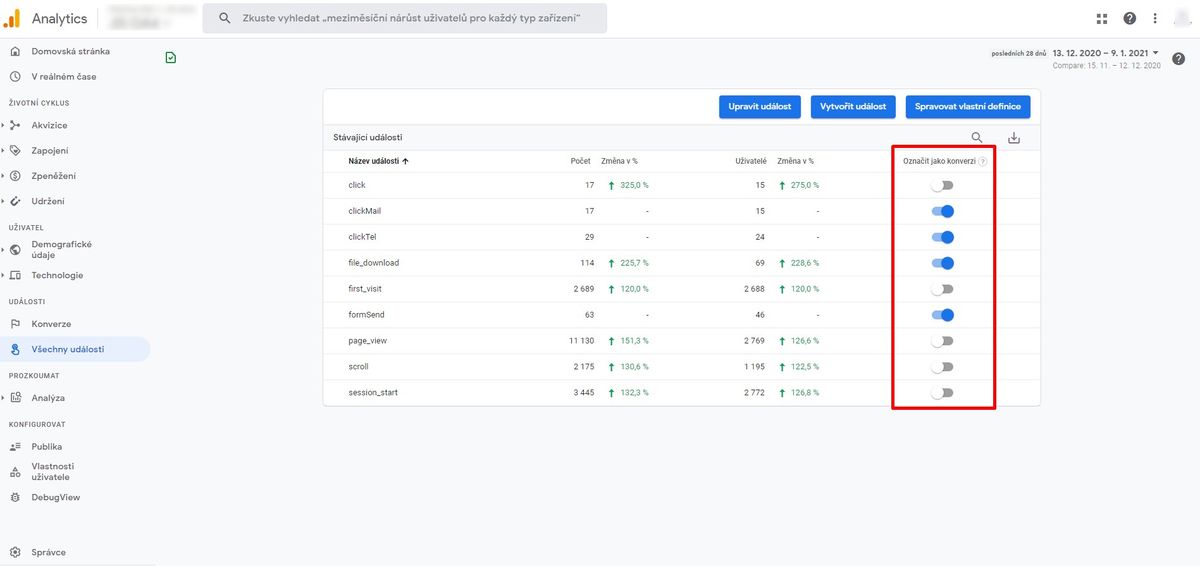Click the Vlastnosti uživatele icon
The width and height of the screenshot is (1200, 566).
(x=15, y=472)
